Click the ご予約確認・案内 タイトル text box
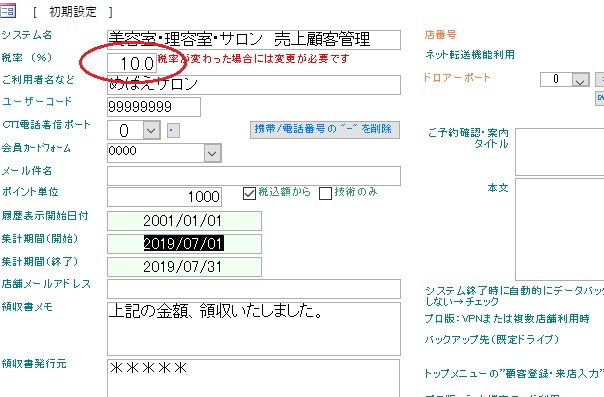Image resolution: width=604 pixels, height=397 pixels. [x=560, y=152]
